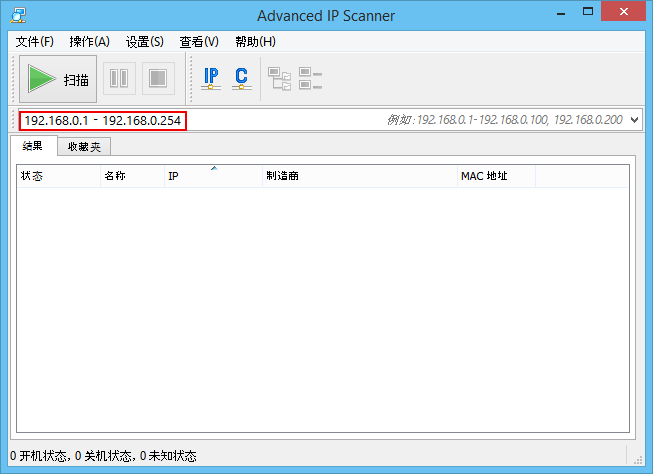Open the 文件(F) menu

[35, 42]
